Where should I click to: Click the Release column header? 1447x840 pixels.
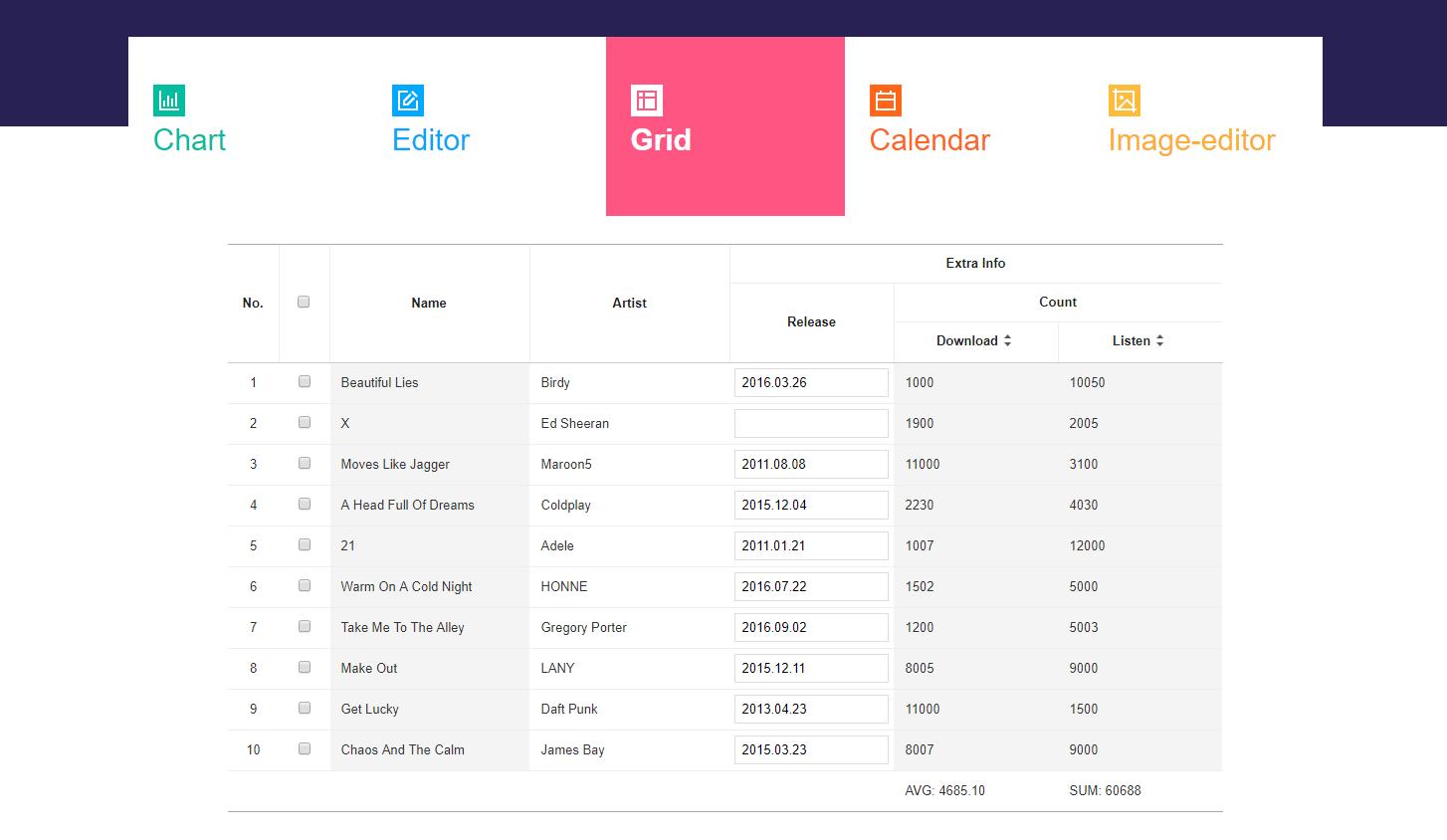[x=811, y=322]
